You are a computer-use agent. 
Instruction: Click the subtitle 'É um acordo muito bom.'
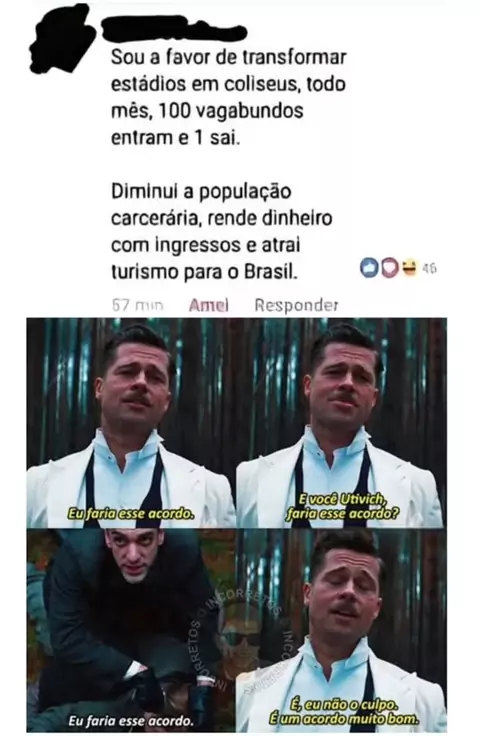(343, 719)
